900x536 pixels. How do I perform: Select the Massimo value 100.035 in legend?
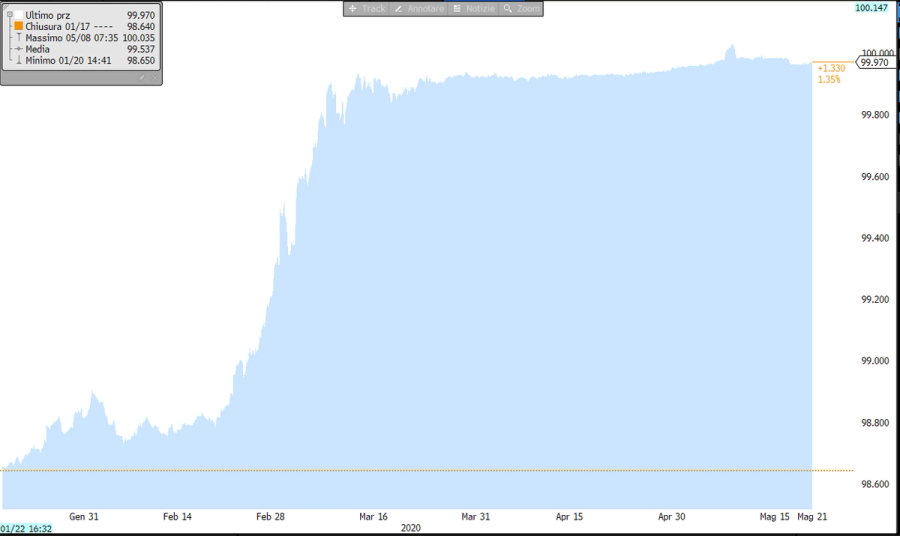tap(138, 38)
